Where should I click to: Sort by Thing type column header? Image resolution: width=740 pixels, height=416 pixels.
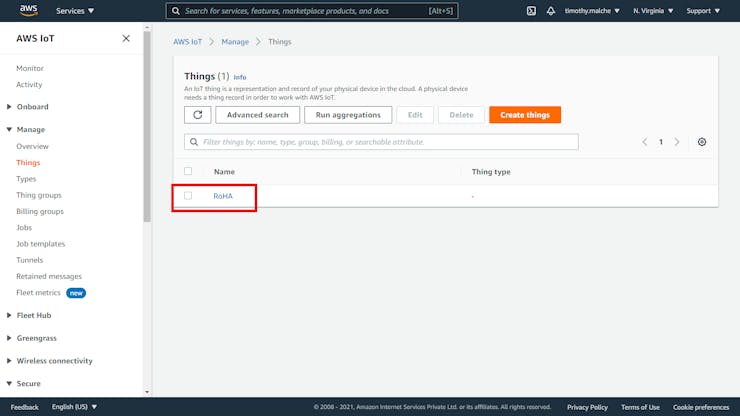[491, 171]
